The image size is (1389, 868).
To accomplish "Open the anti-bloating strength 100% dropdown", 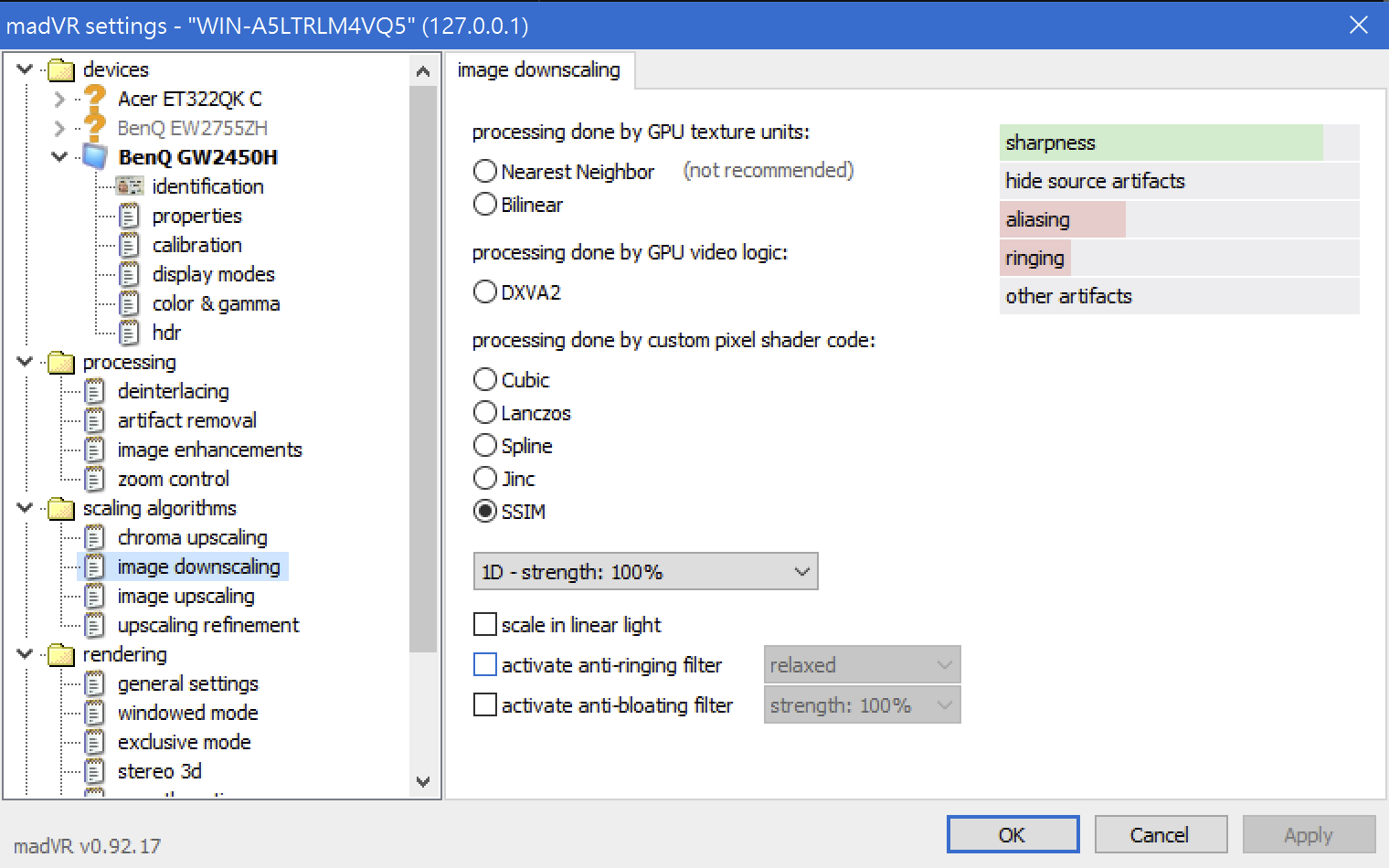I will (x=862, y=705).
